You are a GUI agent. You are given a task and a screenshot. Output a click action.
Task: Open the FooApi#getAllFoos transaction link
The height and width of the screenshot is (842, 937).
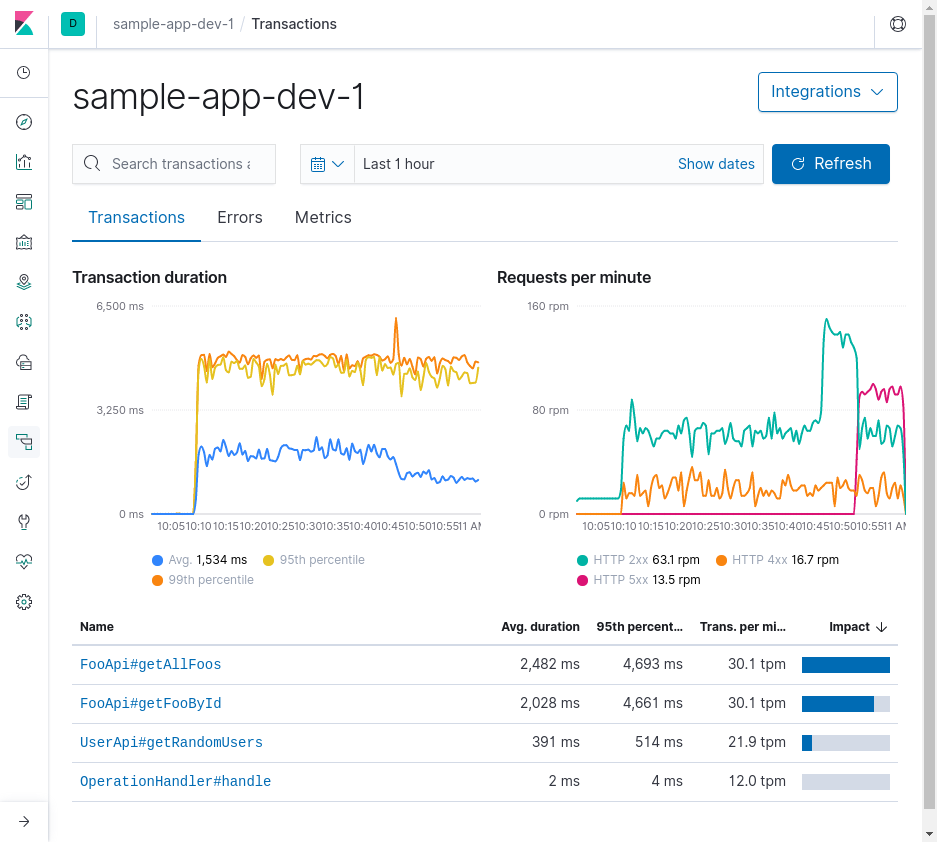point(151,665)
